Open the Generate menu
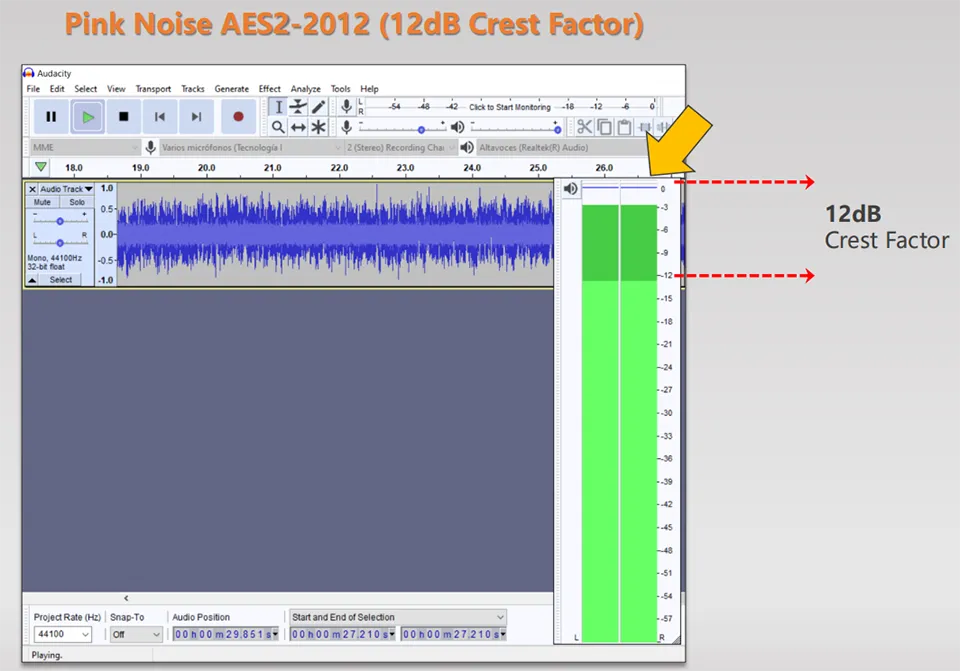The image size is (960, 671). (231, 89)
